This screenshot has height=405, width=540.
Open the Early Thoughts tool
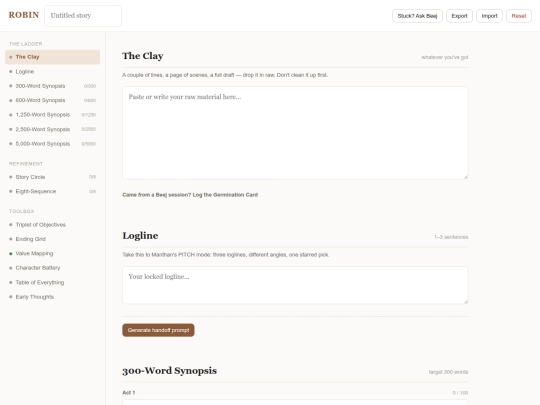[52, 297]
